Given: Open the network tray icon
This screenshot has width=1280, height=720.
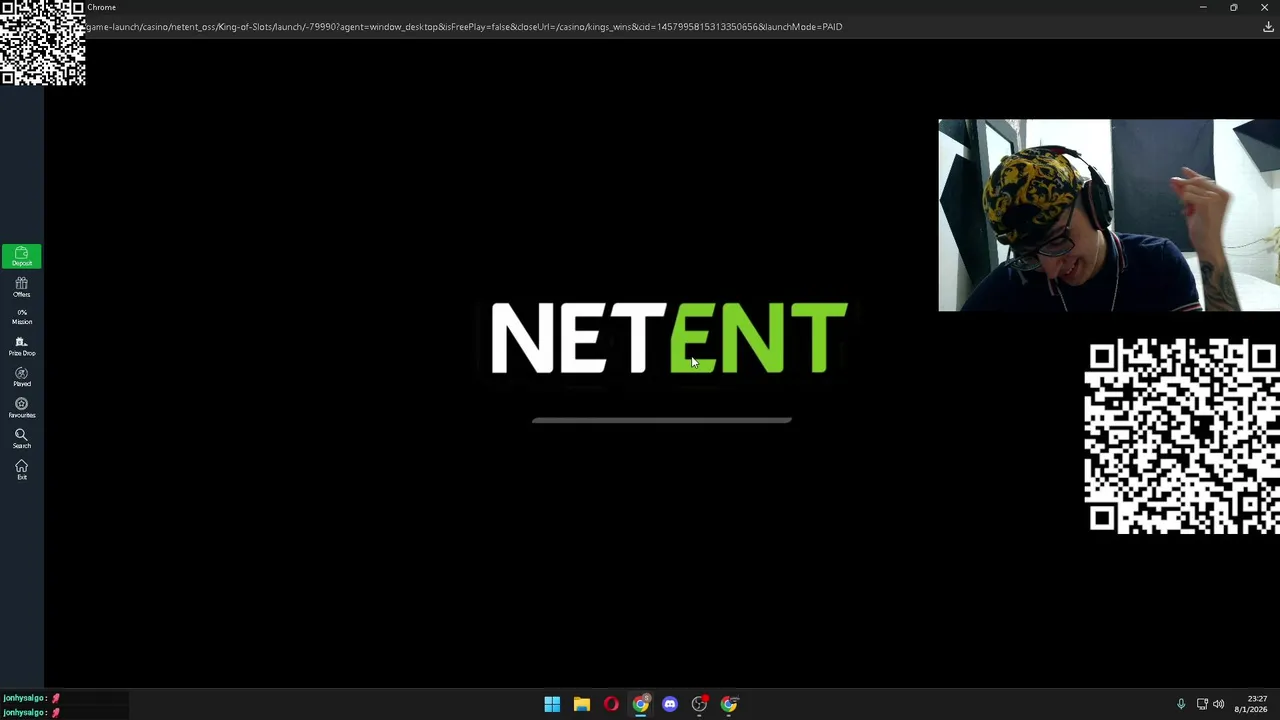Looking at the screenshot, I should 1202,704.
